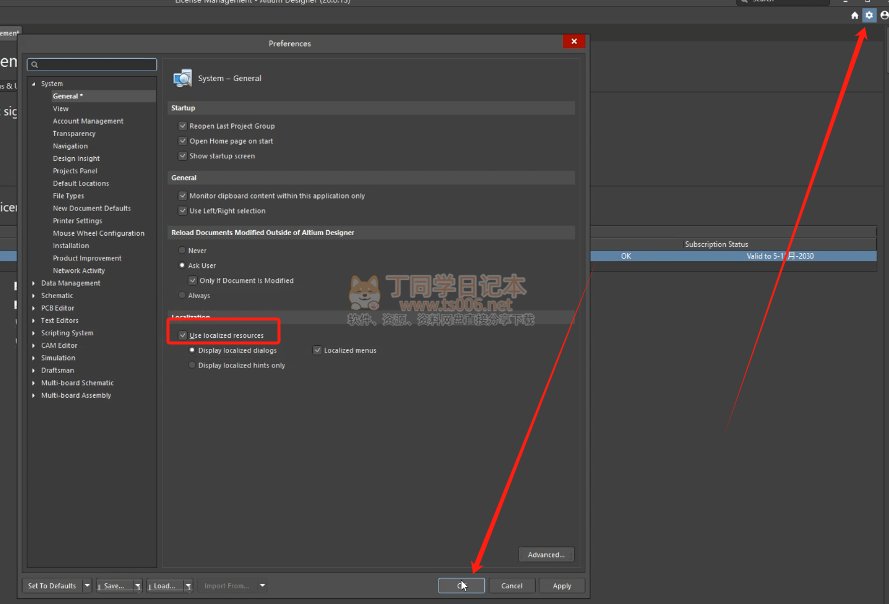Select the Always reload option
Image resolution: width=889 pixels, height=604 pixels.
(x=182, y=295)
